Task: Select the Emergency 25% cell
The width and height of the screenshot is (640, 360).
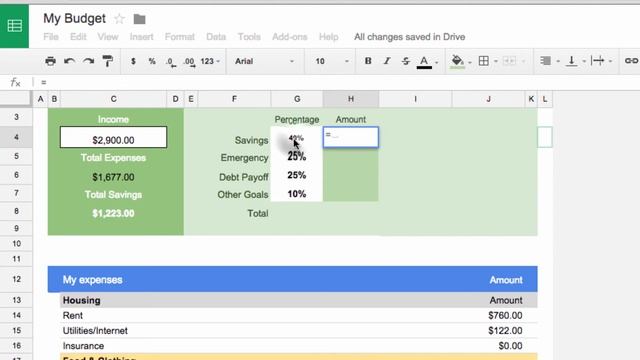Action: click(297, 157)
